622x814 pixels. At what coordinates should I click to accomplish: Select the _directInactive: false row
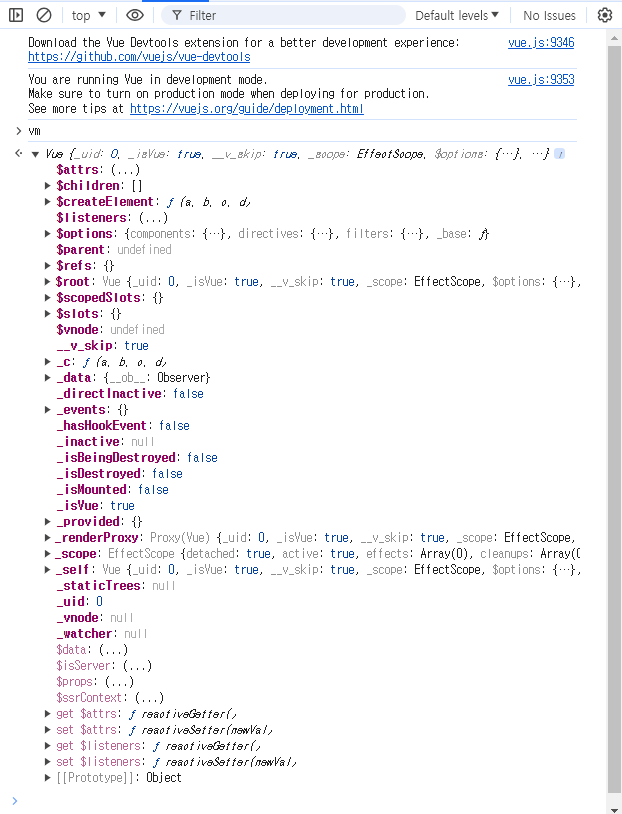130,394
